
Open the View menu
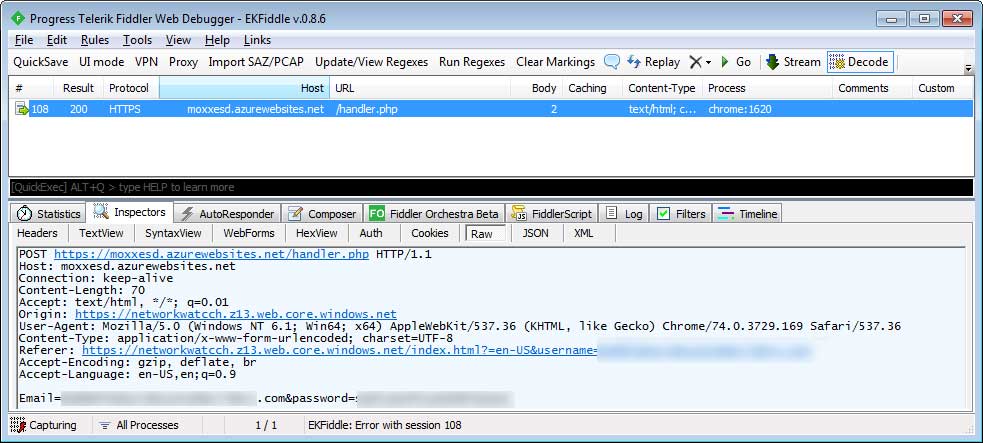(178, 40)
